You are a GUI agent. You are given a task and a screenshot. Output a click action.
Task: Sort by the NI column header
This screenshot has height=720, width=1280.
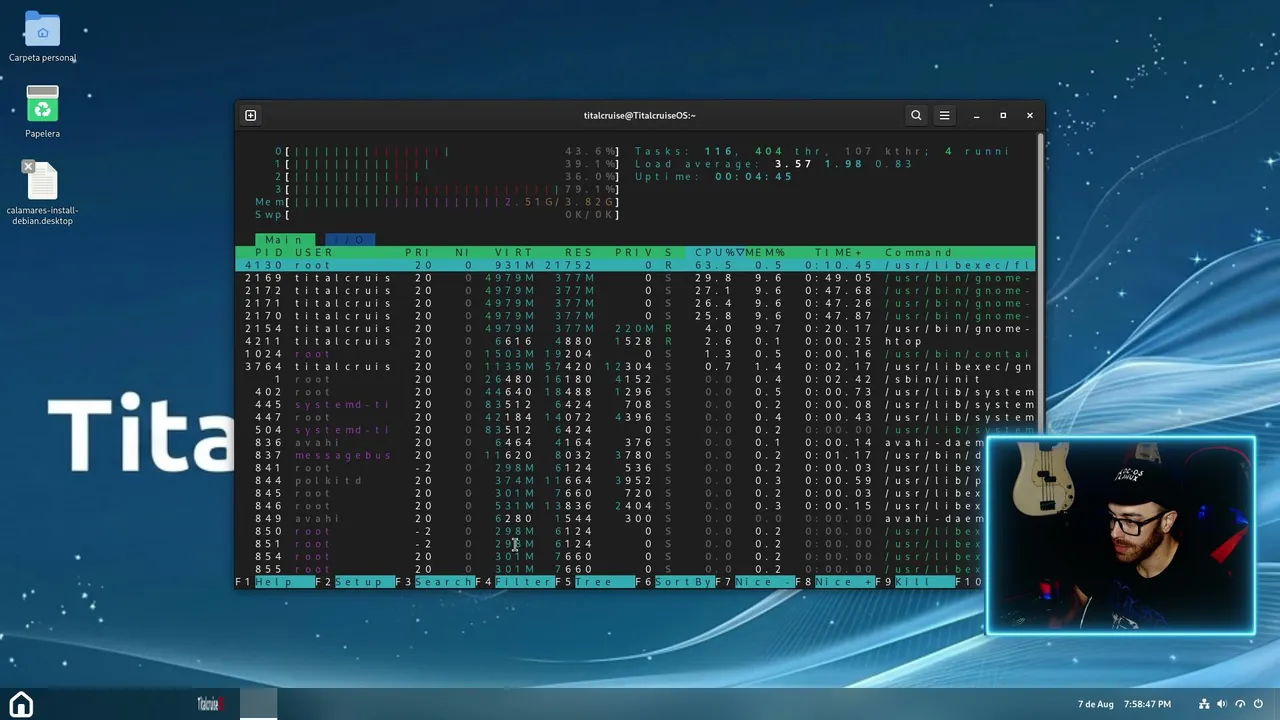462,253
